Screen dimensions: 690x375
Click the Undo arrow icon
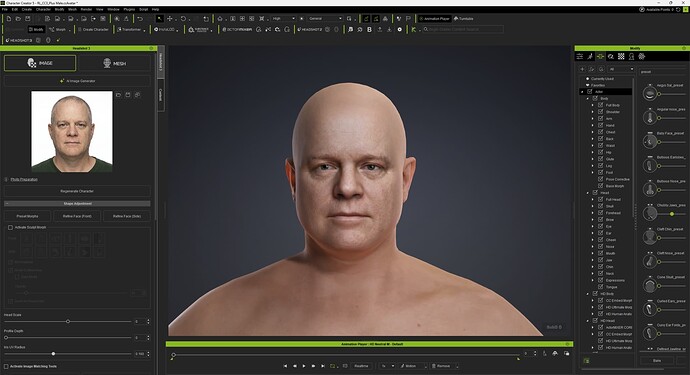click(140, 19)
